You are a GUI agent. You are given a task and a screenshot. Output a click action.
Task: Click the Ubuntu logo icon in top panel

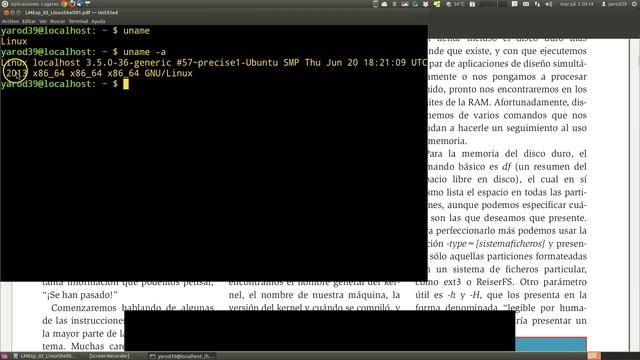coord(5,4)
